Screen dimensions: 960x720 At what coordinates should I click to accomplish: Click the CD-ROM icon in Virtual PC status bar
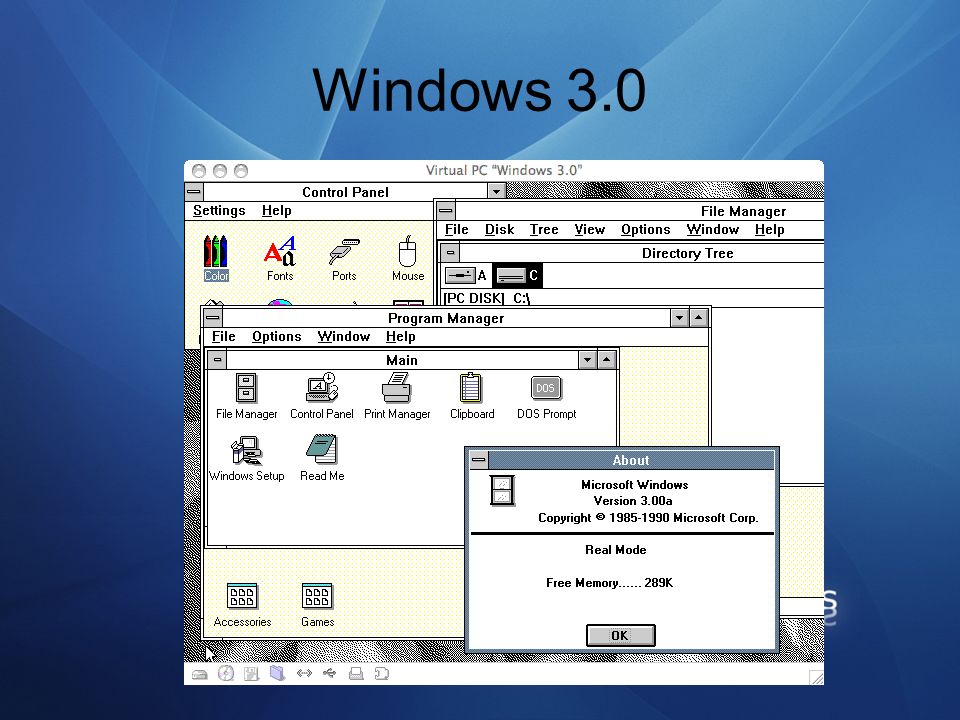(226, 673)
